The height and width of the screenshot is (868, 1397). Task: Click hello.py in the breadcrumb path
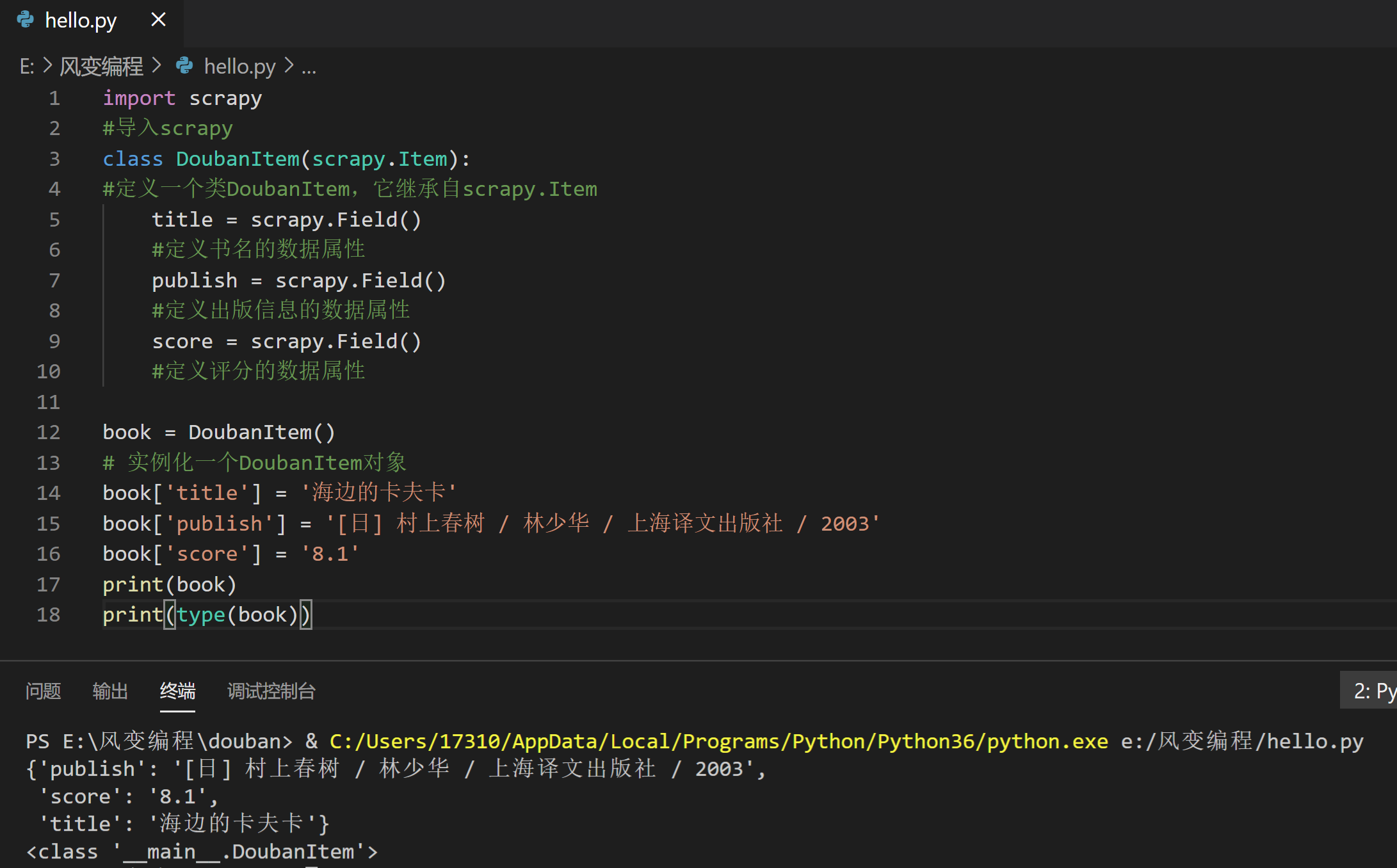tap(239, 66)
